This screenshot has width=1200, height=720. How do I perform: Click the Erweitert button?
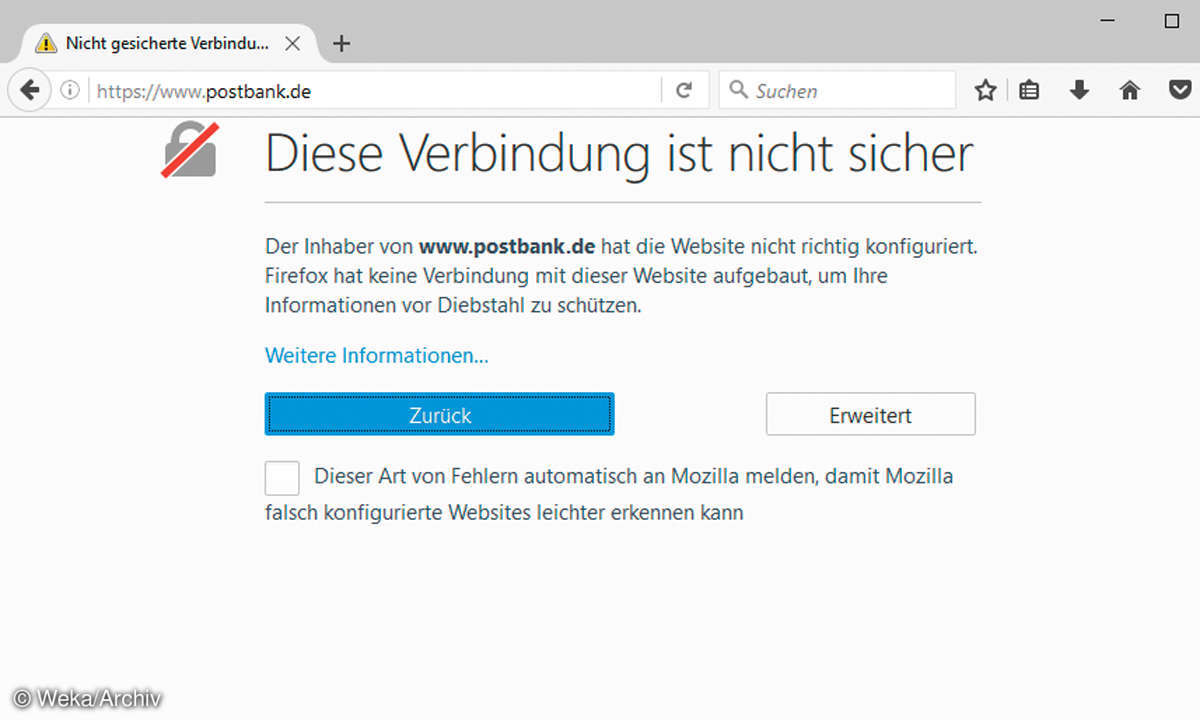pos(871,414)
